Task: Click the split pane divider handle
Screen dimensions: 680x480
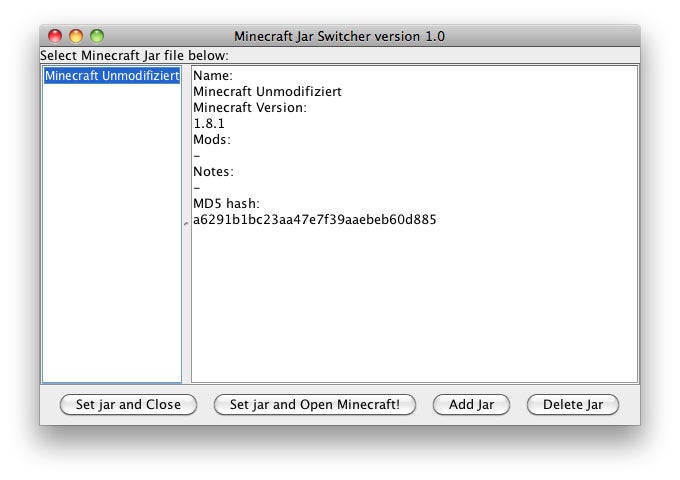Action: tap(186, 224)
